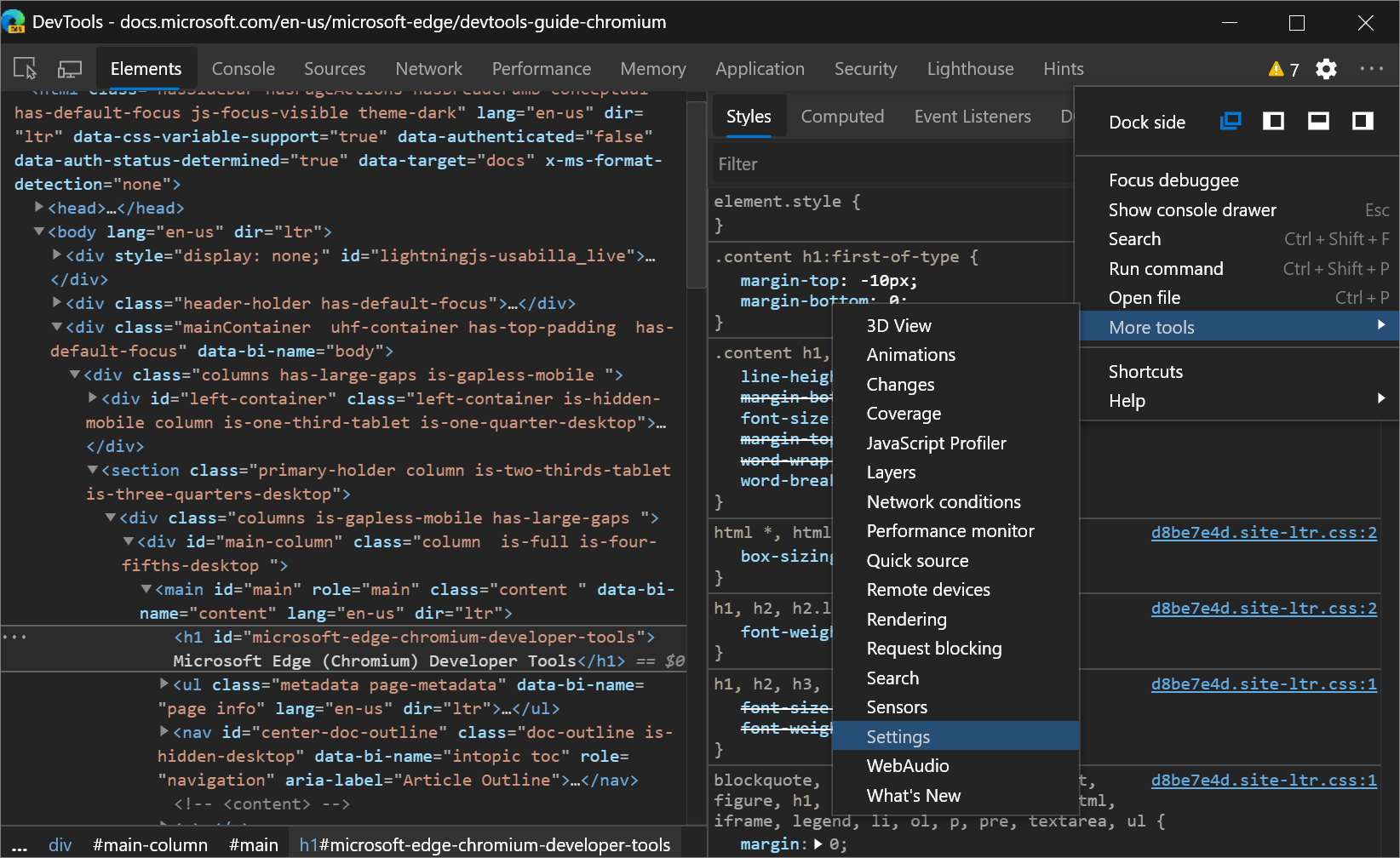Dock DevTools to the bottom
This screenshot has width=1400, height=858.
click(x=1318, y=121)
